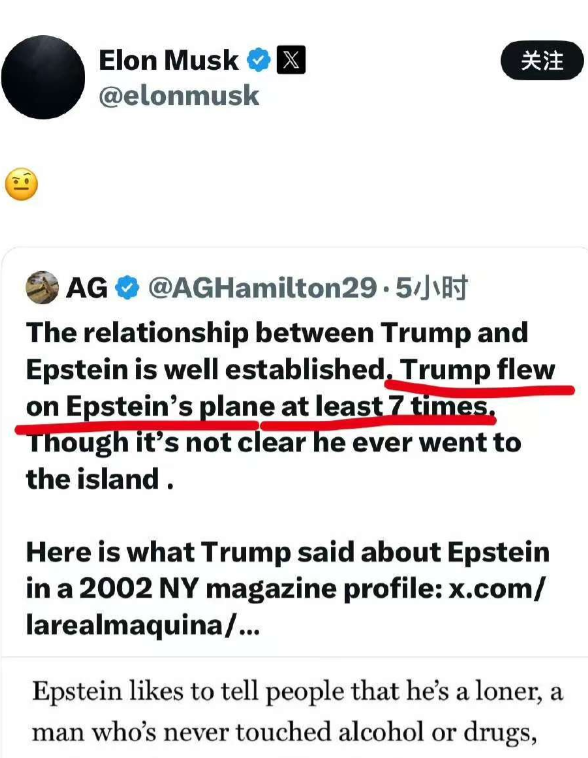Tap the raised-eyebrow emoji in the post
588x758 pixels.
click(21, 185)
